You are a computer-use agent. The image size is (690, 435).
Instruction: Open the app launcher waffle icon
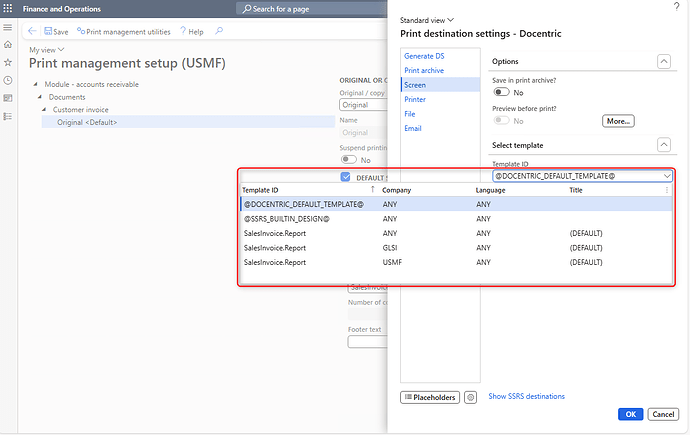(x=9, y=9)
